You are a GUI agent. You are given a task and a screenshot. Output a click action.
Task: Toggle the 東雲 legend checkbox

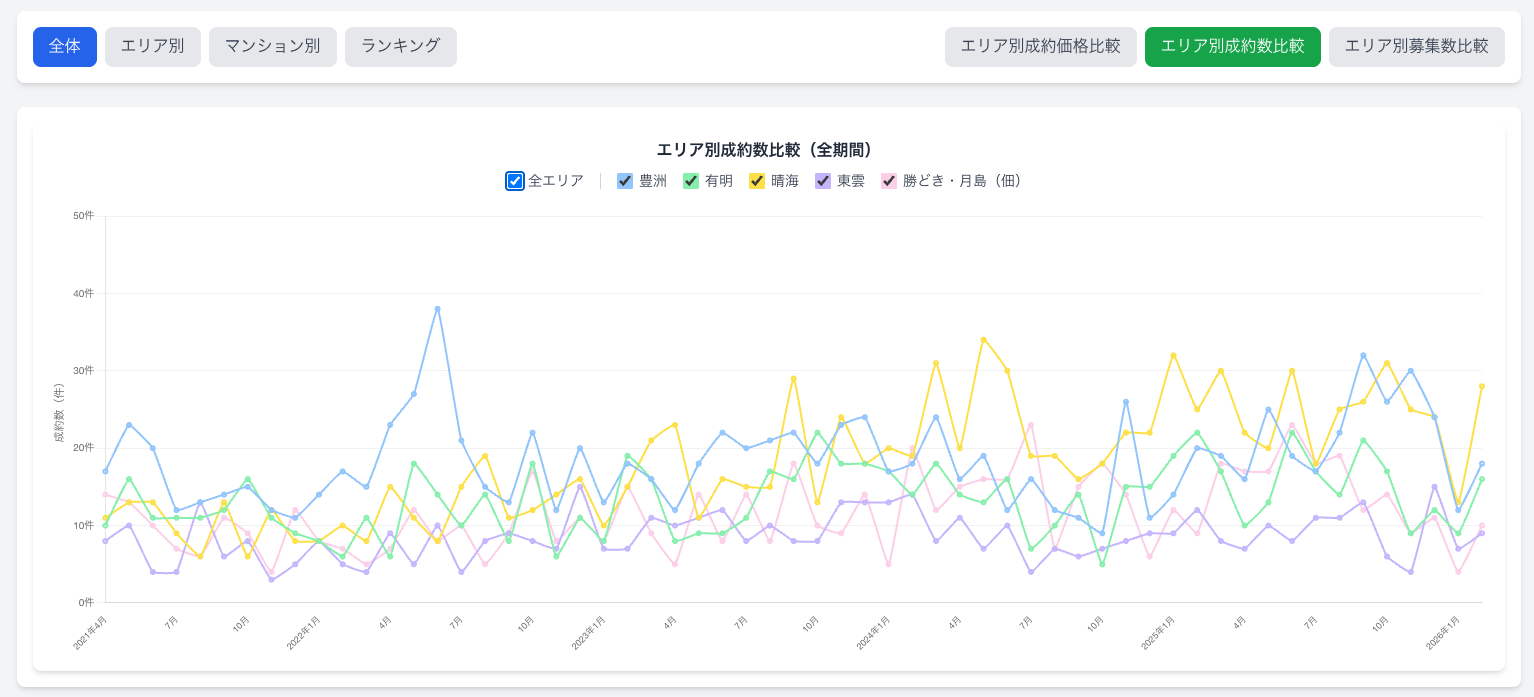(823, 181)
